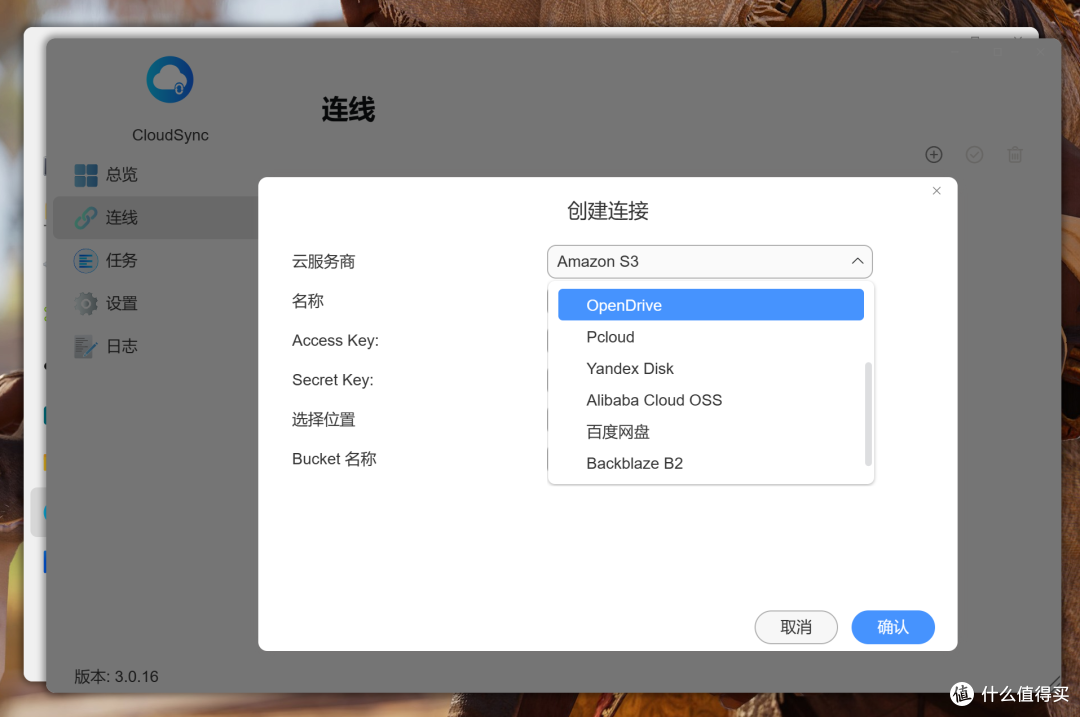The width and height of the screenshot is (1080, 717).
Task: Click the Secret Key: label
Action: [333, 380]
